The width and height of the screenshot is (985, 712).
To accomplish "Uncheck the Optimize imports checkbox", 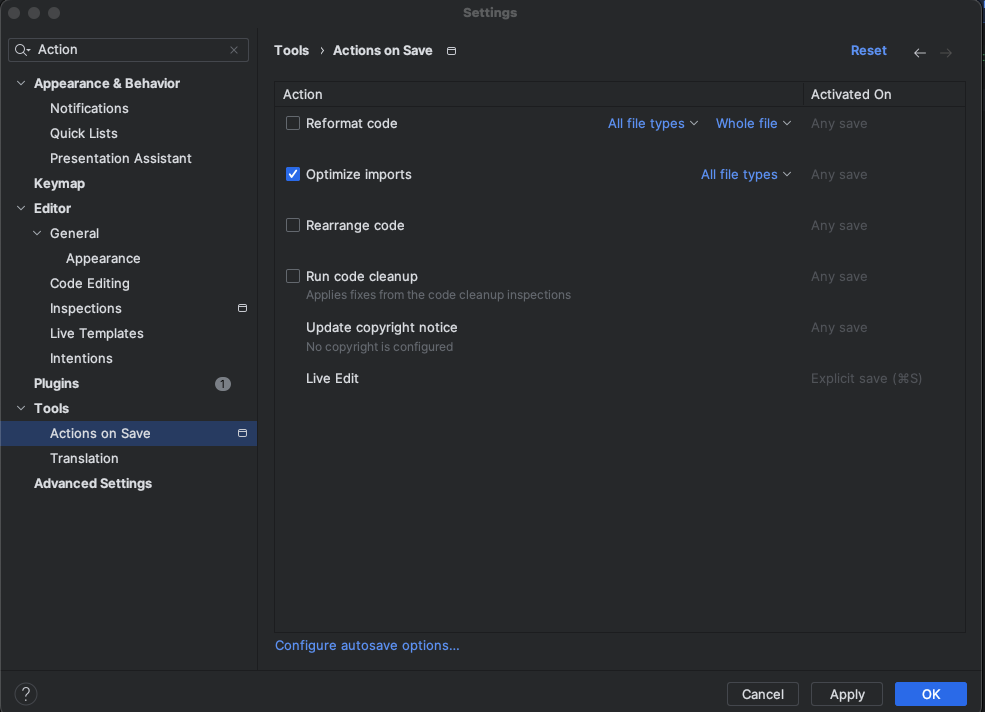I will pyautogui.click(x=293, y=174).
